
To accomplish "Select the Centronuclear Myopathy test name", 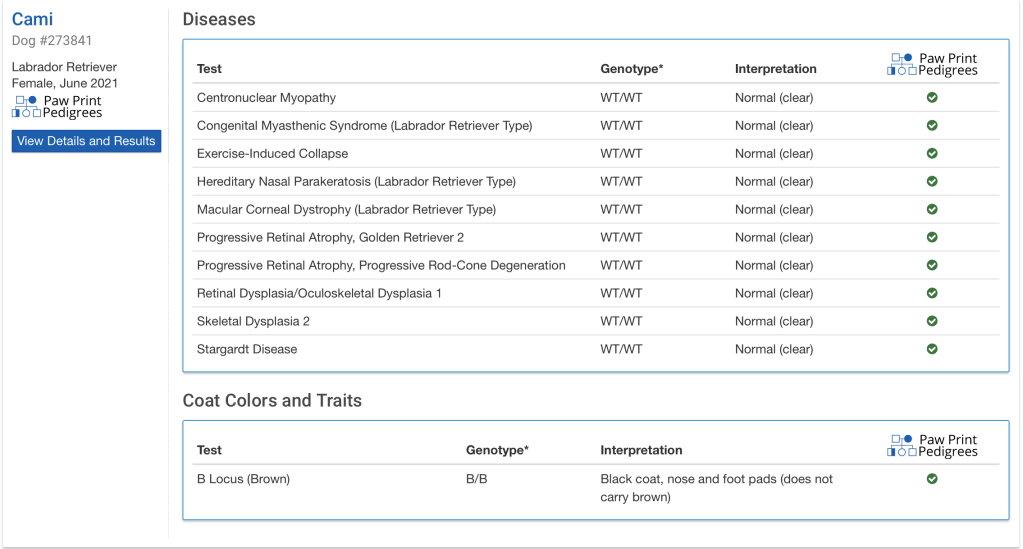I will (266, 98).
